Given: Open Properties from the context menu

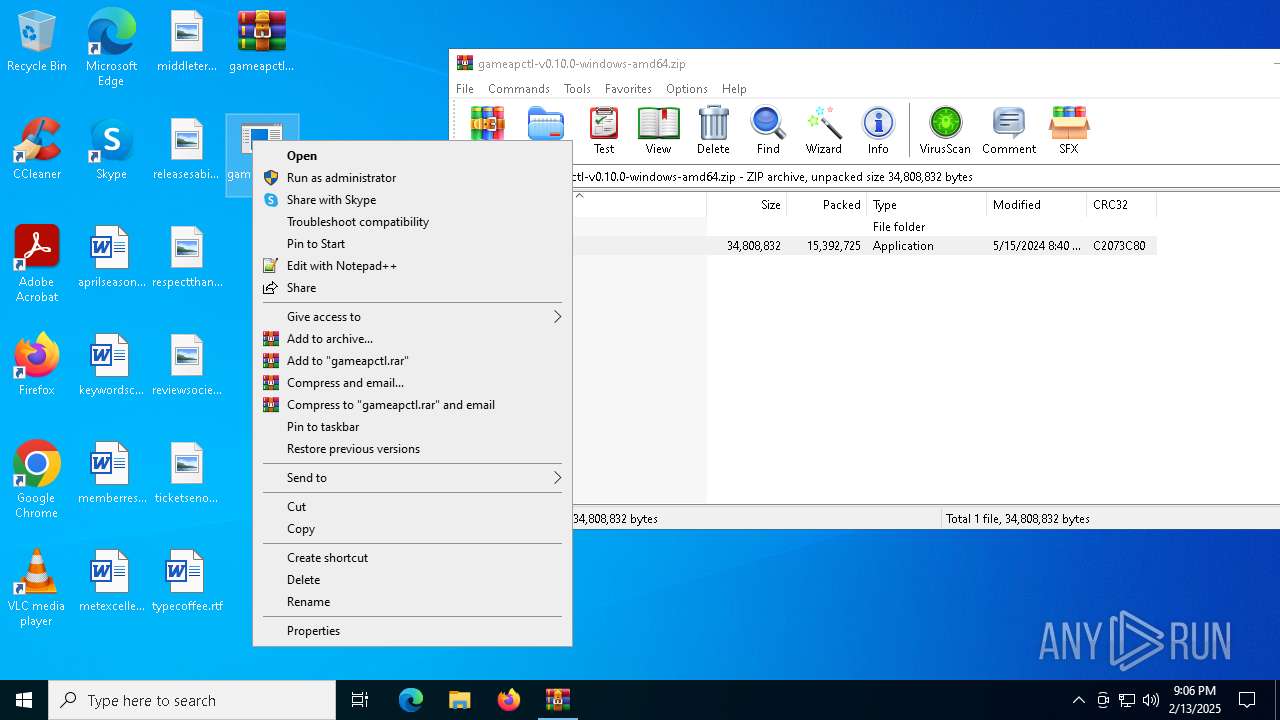Looking at the screenshot, I should (x=413, y=631).
